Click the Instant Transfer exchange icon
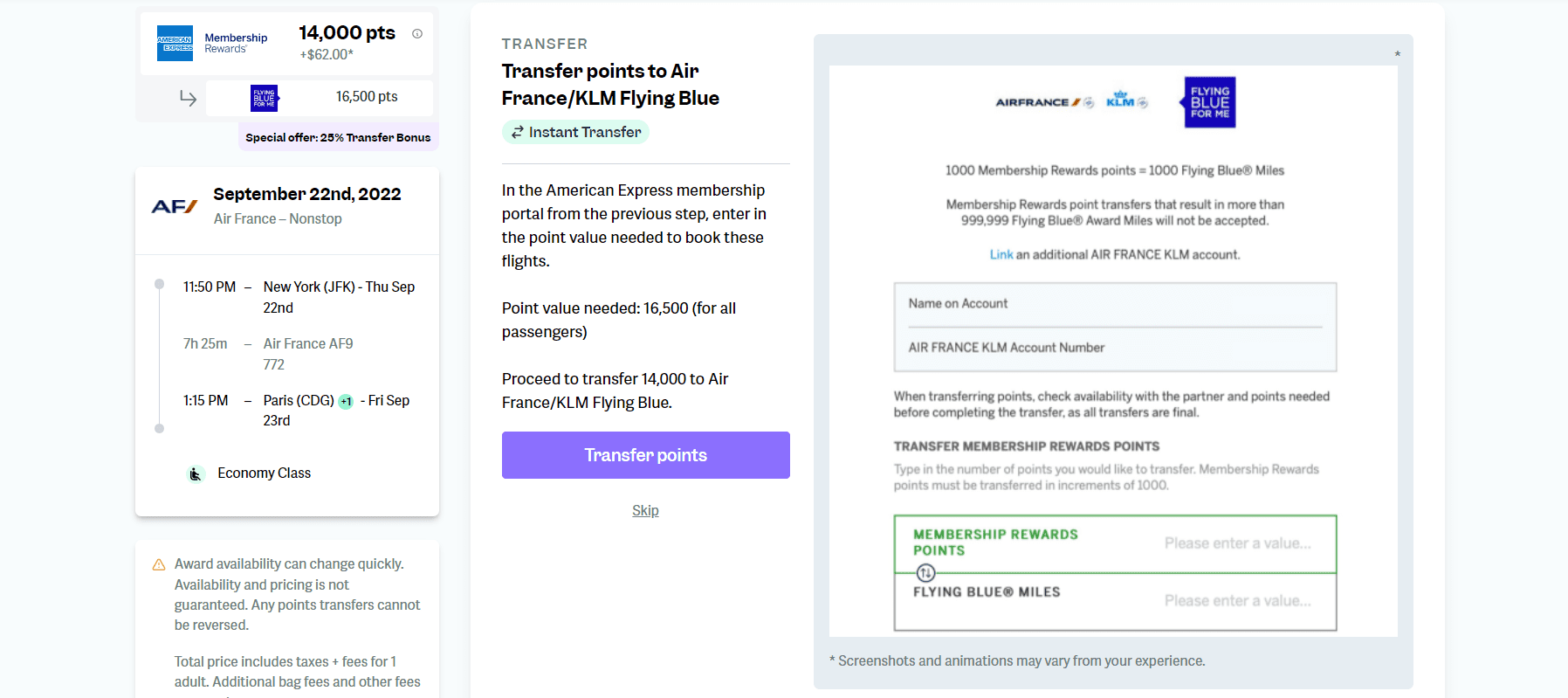Screen dimensions: 1568x698 tap(517, 132)
